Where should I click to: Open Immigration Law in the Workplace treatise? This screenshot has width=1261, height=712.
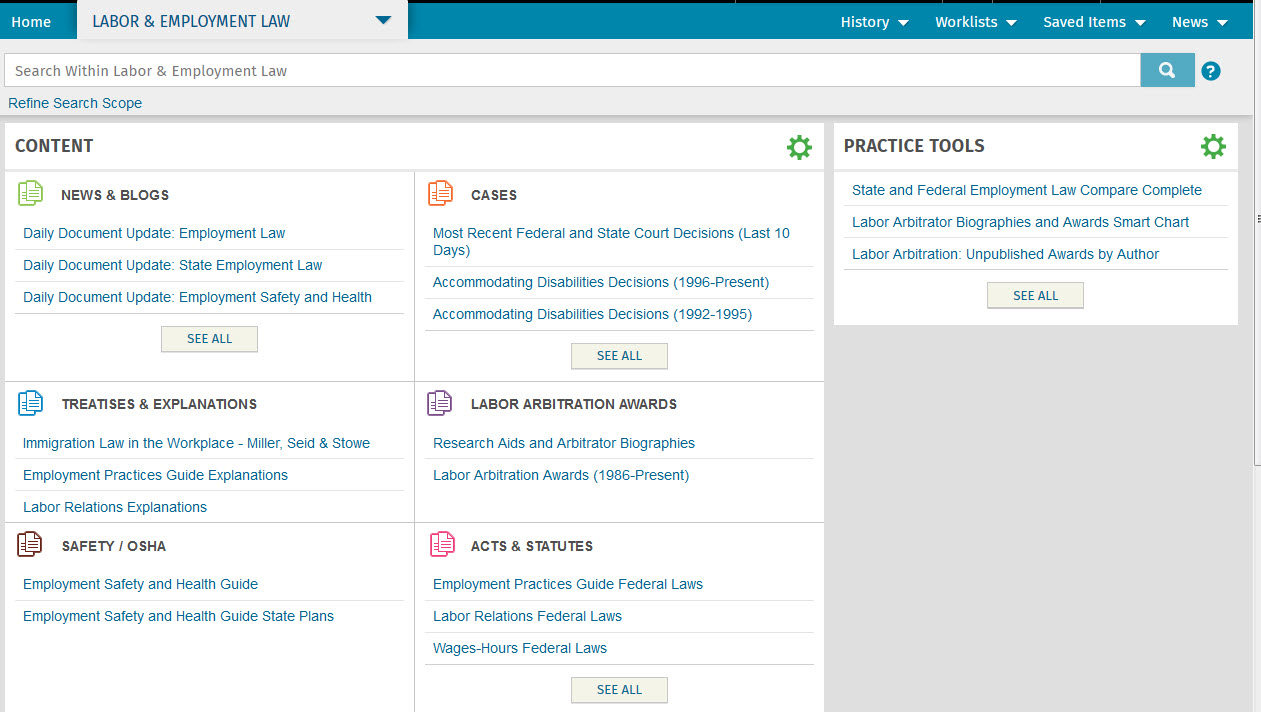(x=196, y=443)
